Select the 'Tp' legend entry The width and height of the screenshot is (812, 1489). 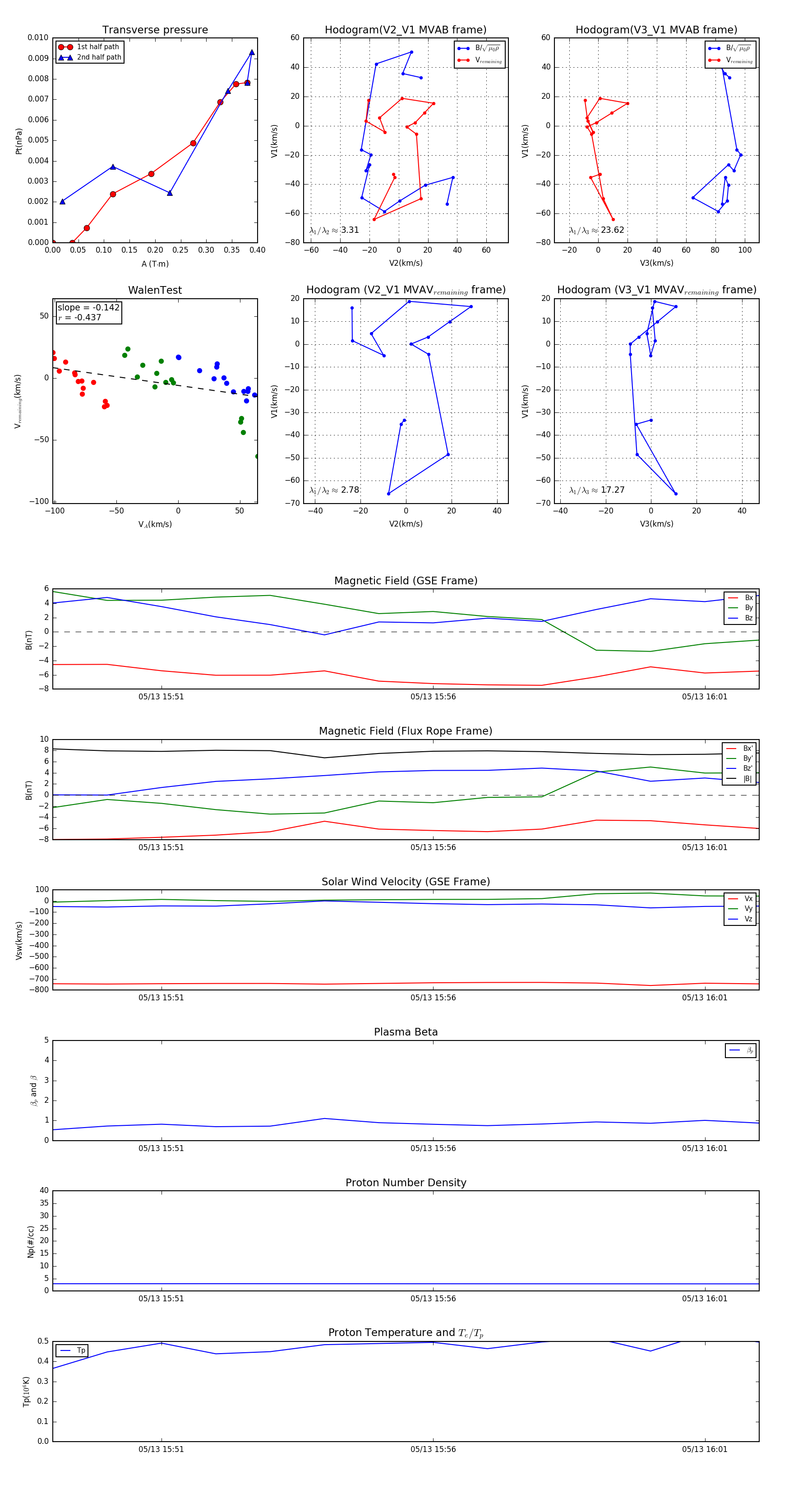pos(72,1350)
